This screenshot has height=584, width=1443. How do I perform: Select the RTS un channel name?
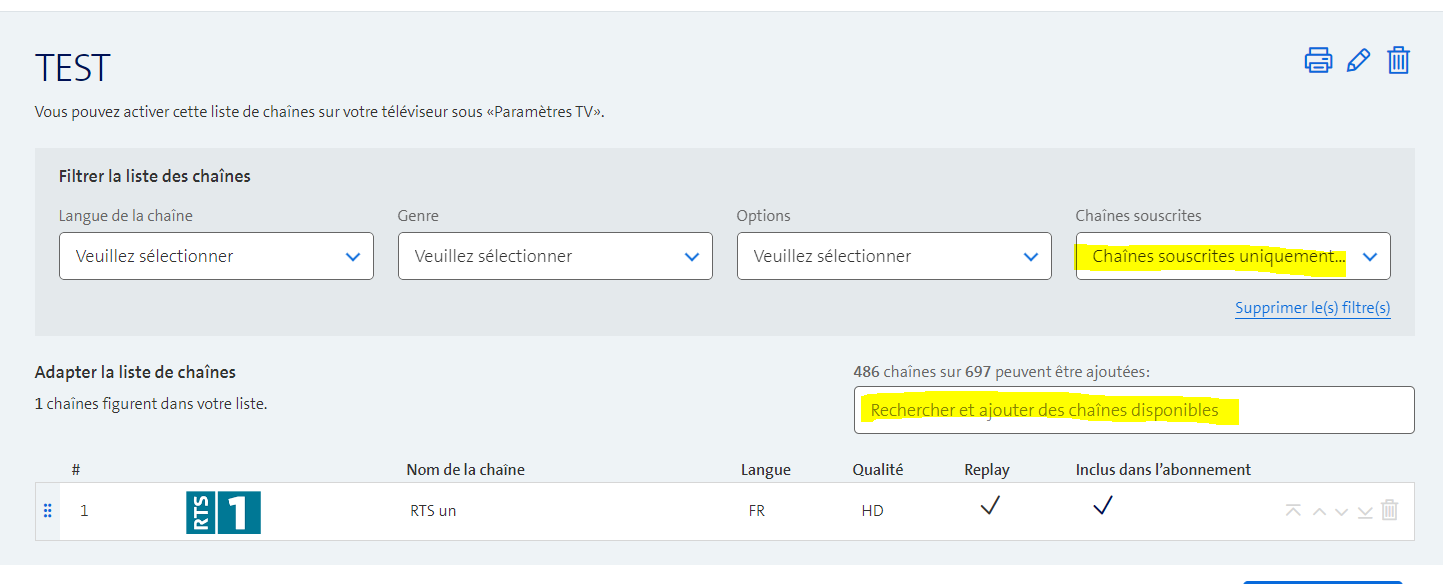click(x=433, y=511)
